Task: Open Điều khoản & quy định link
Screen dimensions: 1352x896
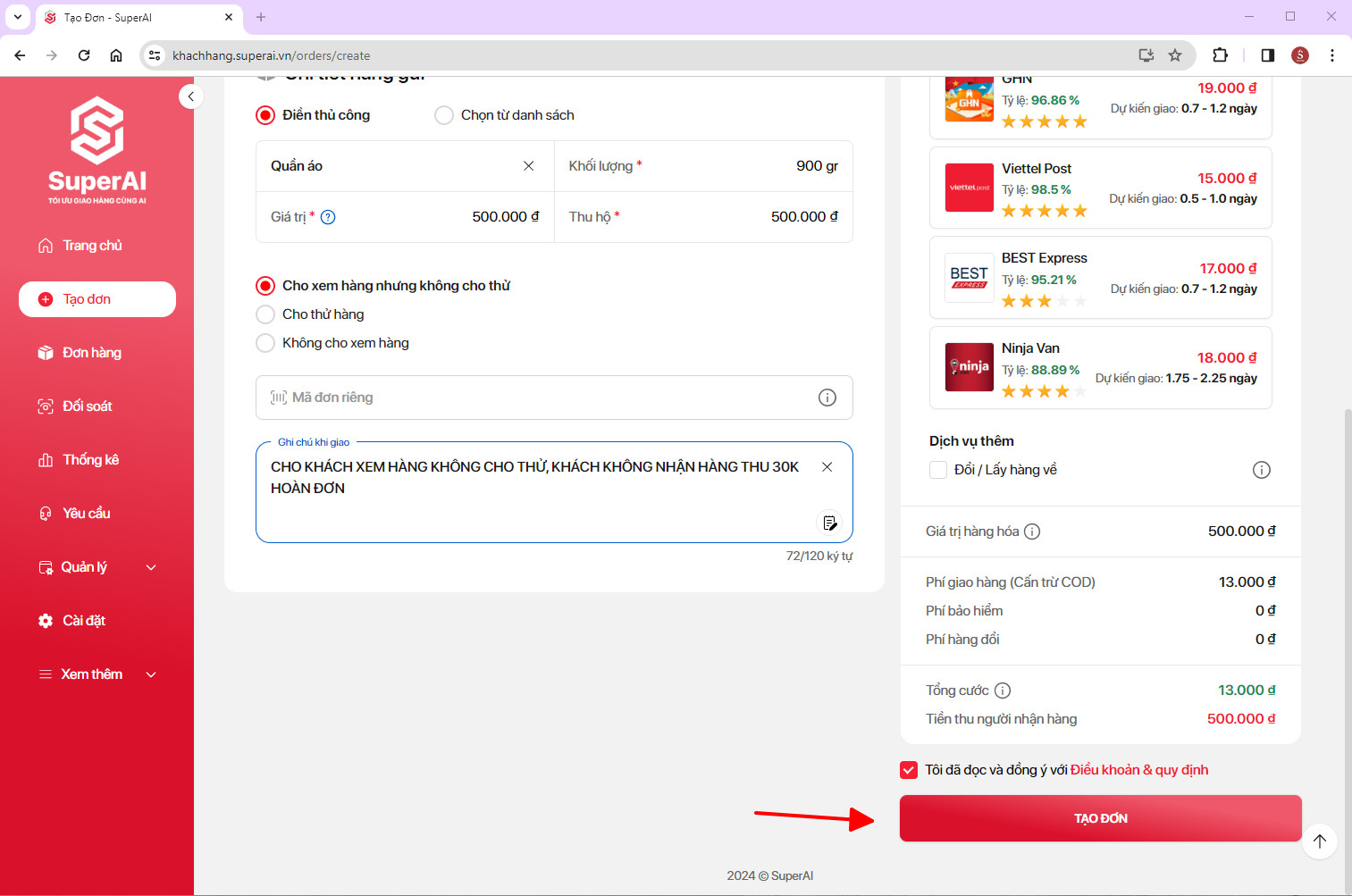Action: click(1139, 770)
